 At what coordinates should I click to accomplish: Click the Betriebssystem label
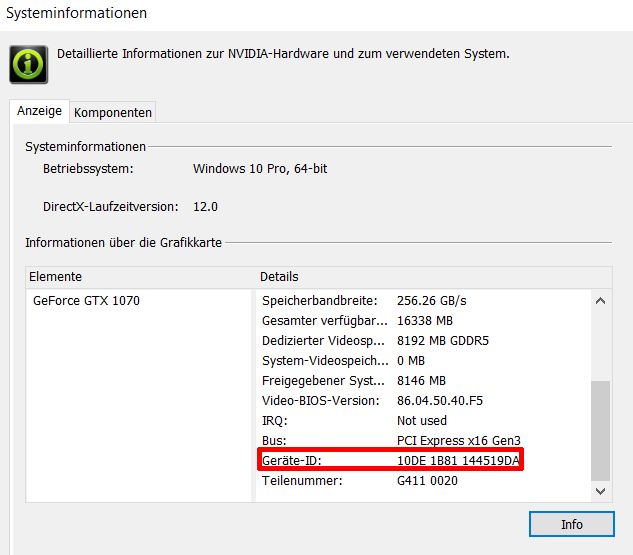(88, 169)
